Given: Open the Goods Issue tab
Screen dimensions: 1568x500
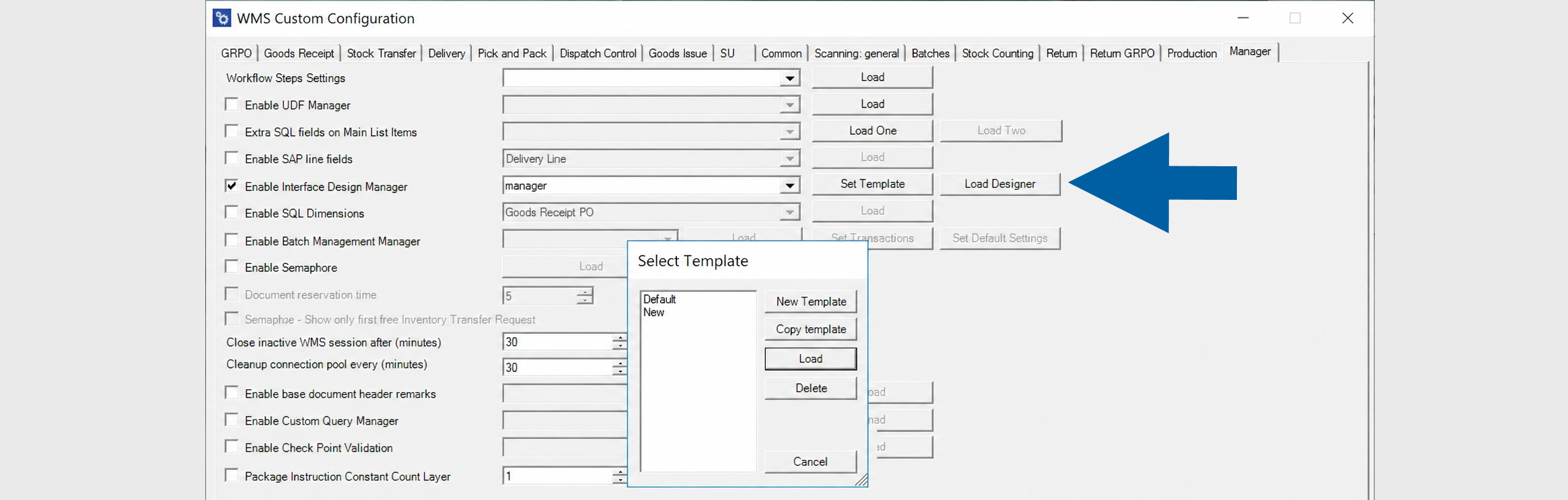Looking at the screenshot, I should coord(677,53).
